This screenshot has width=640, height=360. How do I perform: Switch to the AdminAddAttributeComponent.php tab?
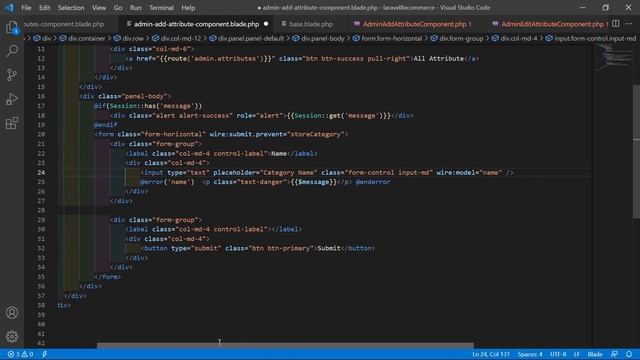tap(416, 24)
